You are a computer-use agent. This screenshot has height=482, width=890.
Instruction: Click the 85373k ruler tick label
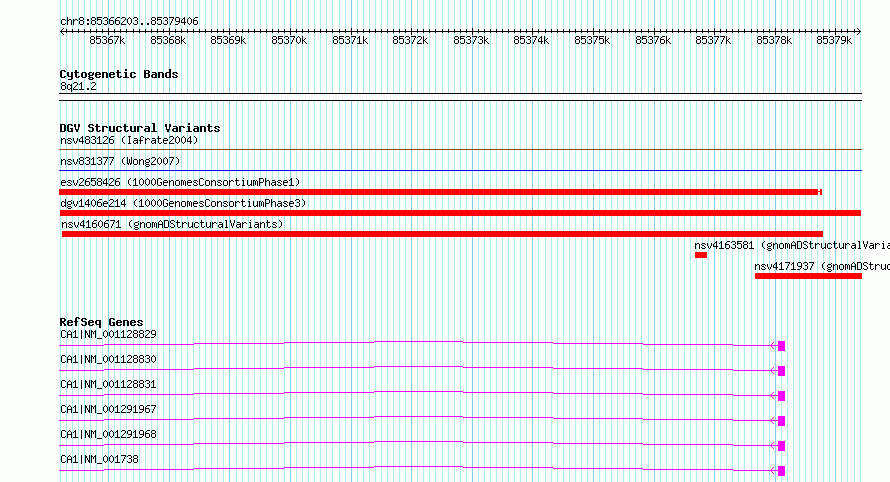pos(471,40)
